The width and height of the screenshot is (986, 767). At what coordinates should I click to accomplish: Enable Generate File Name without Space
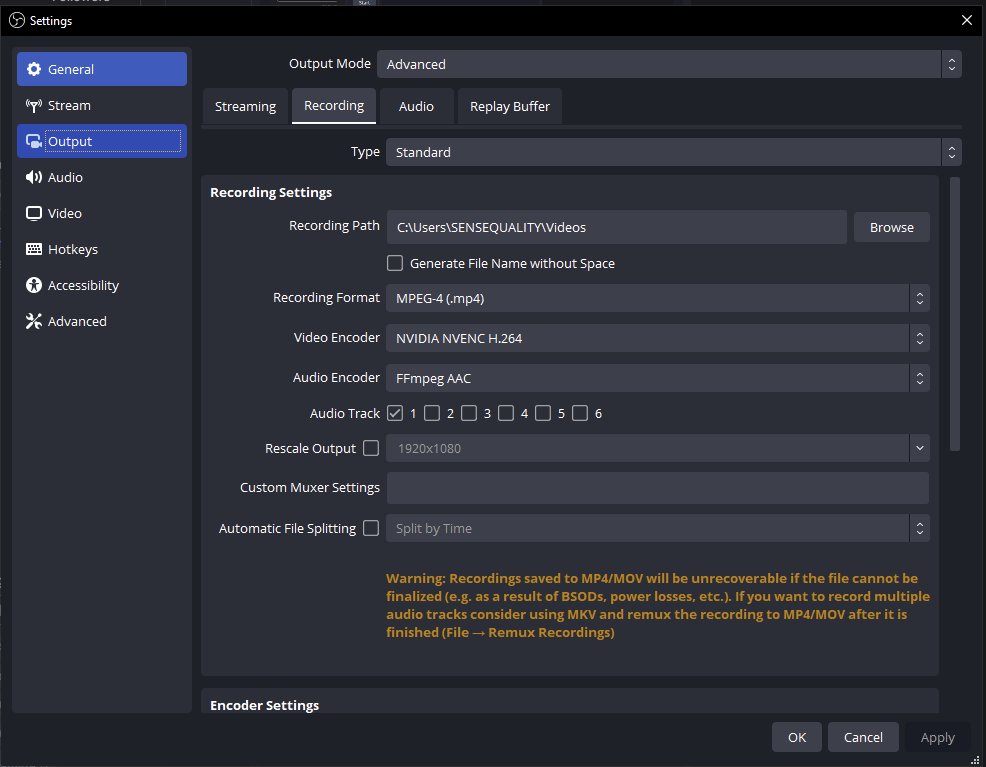click(395, 263)
